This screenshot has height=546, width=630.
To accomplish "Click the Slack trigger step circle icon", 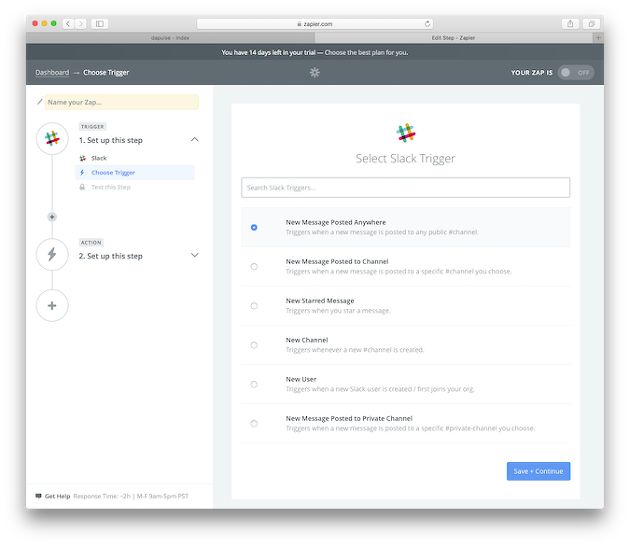I will [x=52, y=138].
